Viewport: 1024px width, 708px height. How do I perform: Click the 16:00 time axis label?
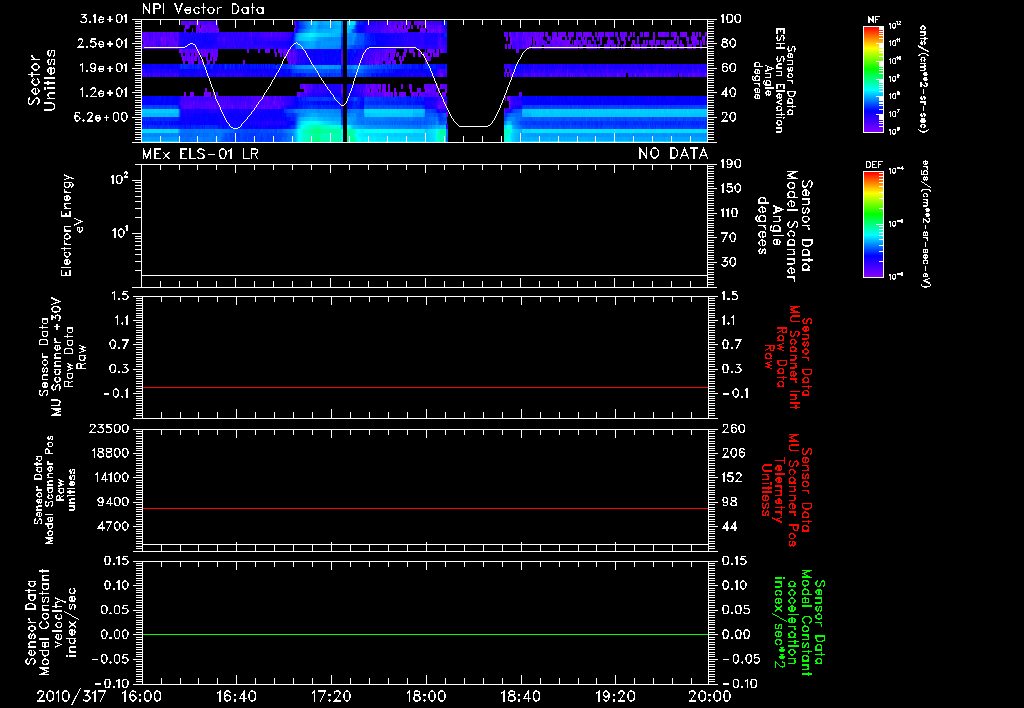(142, 696)
